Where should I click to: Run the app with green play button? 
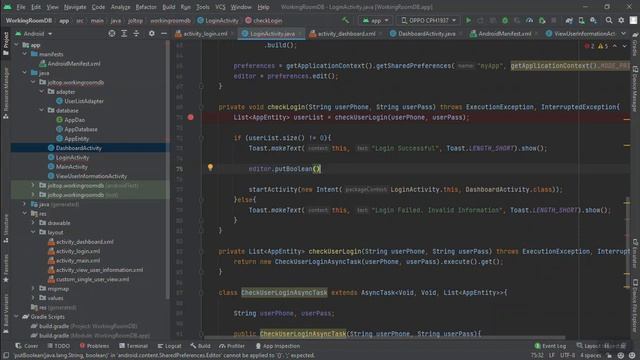pos(468,20)
